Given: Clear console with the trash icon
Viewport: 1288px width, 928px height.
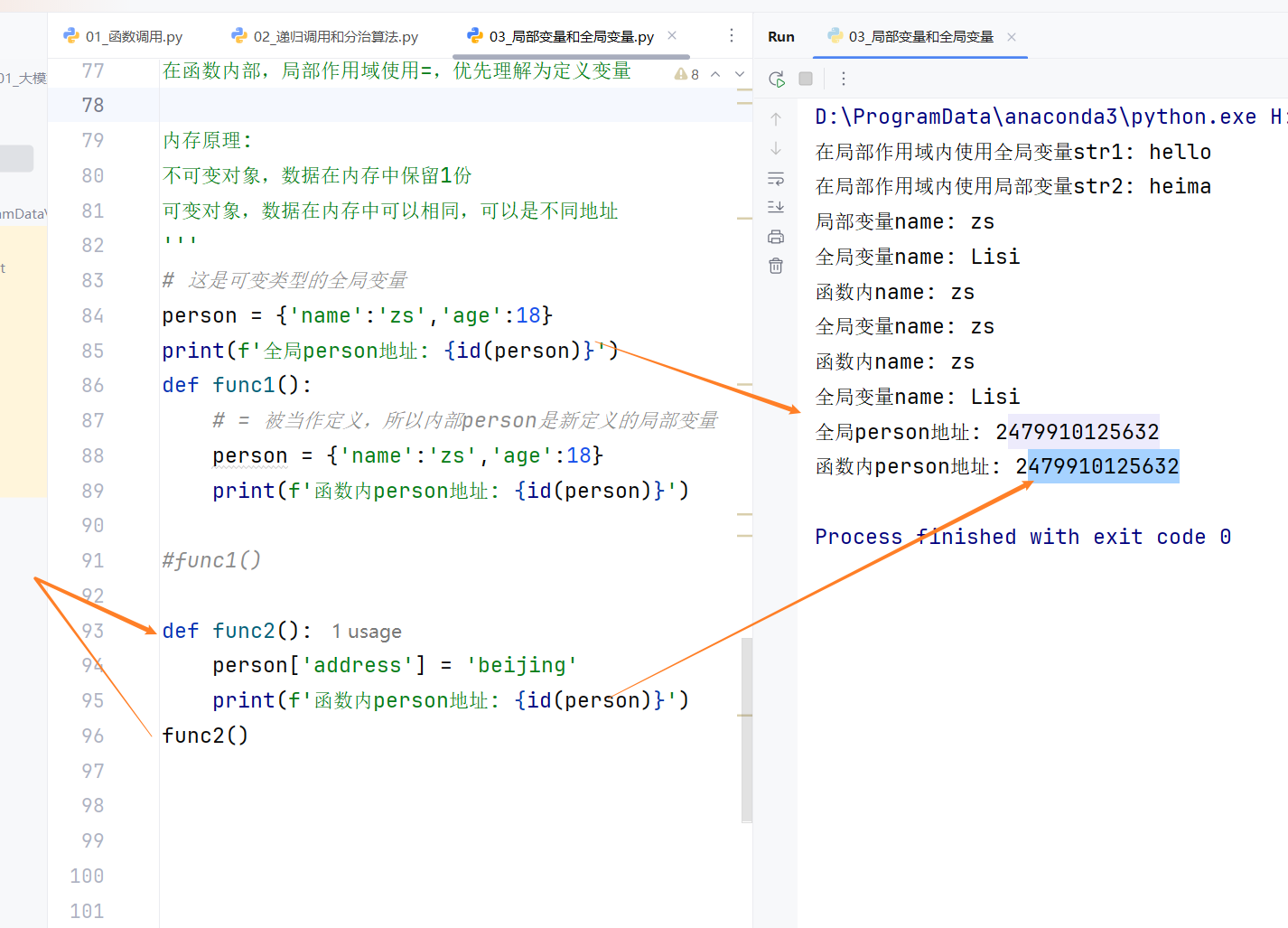Looking at the screenshot, I should 776,266.
